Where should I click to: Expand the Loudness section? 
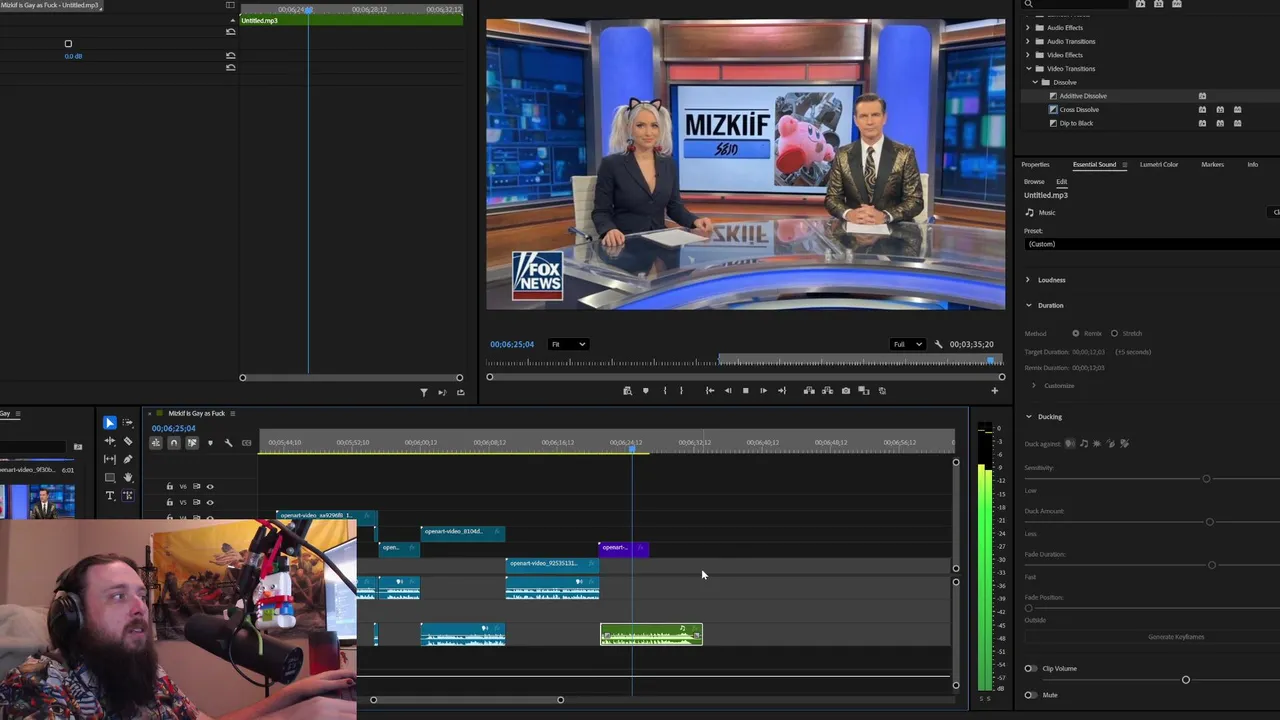tap(1028, 280)
